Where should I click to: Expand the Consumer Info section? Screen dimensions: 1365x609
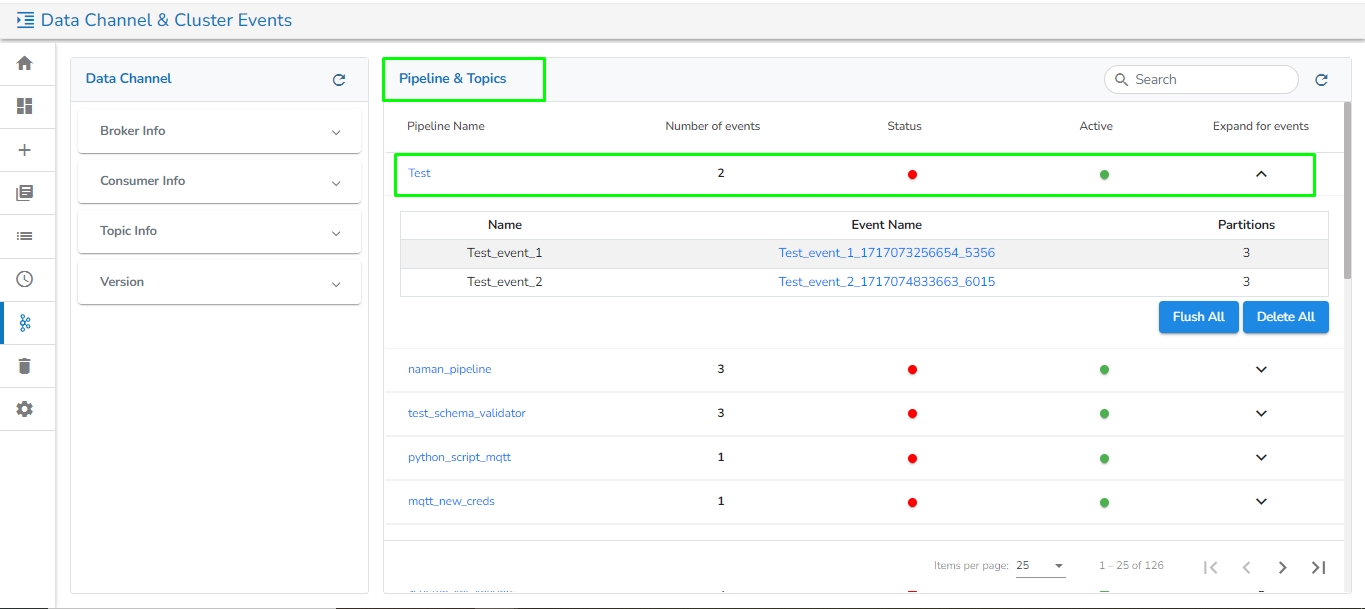(219, 181)
